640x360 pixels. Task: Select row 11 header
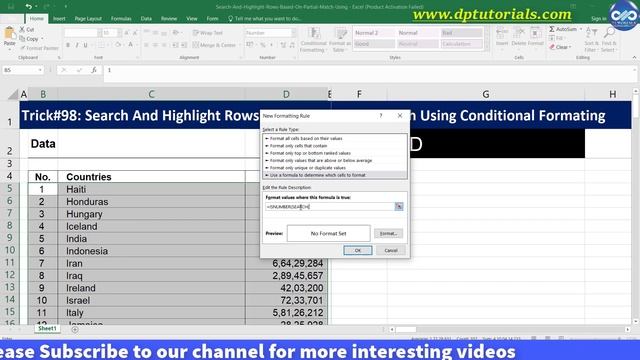click(x=10, y=262)
